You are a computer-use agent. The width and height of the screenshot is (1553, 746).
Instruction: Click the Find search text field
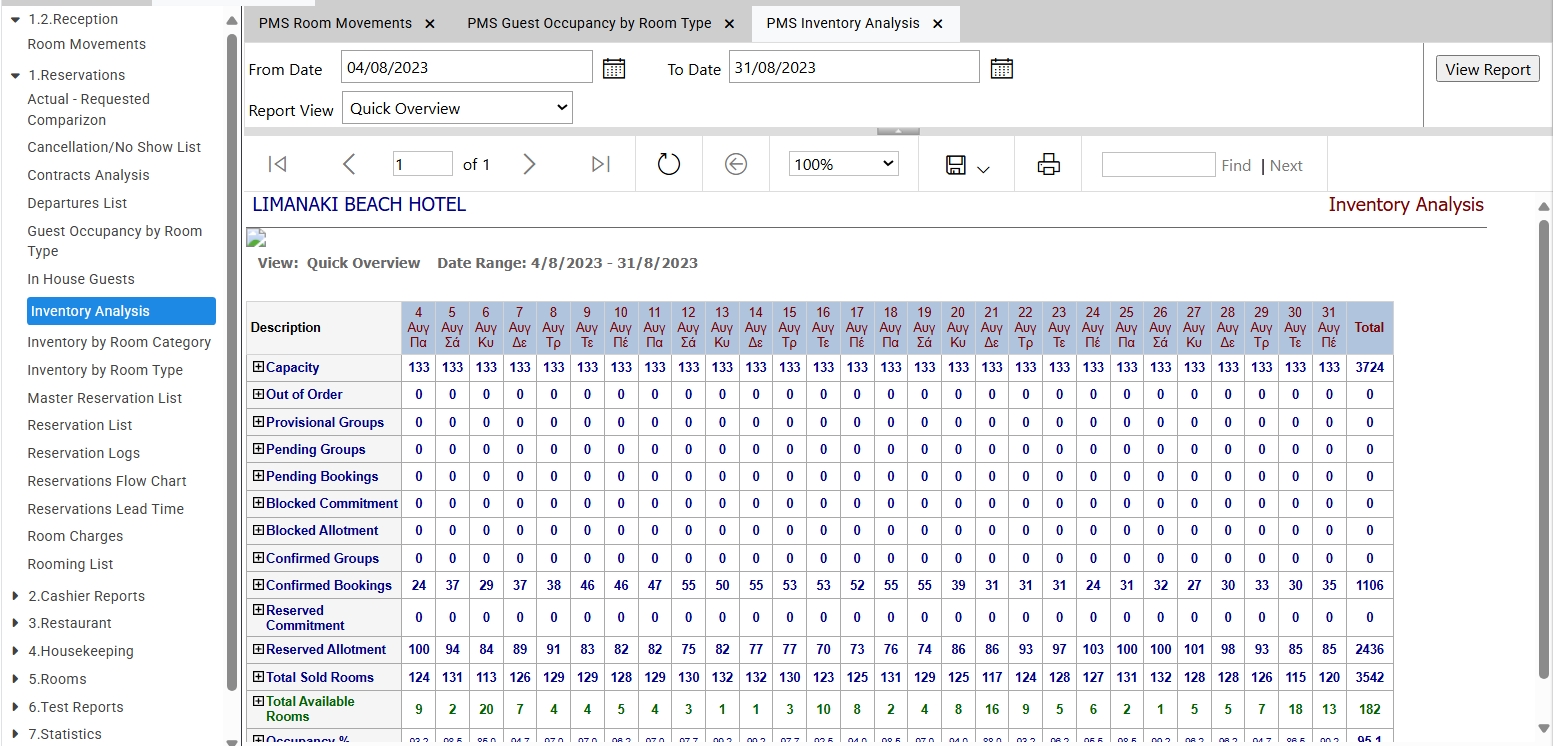point(1158,165)
